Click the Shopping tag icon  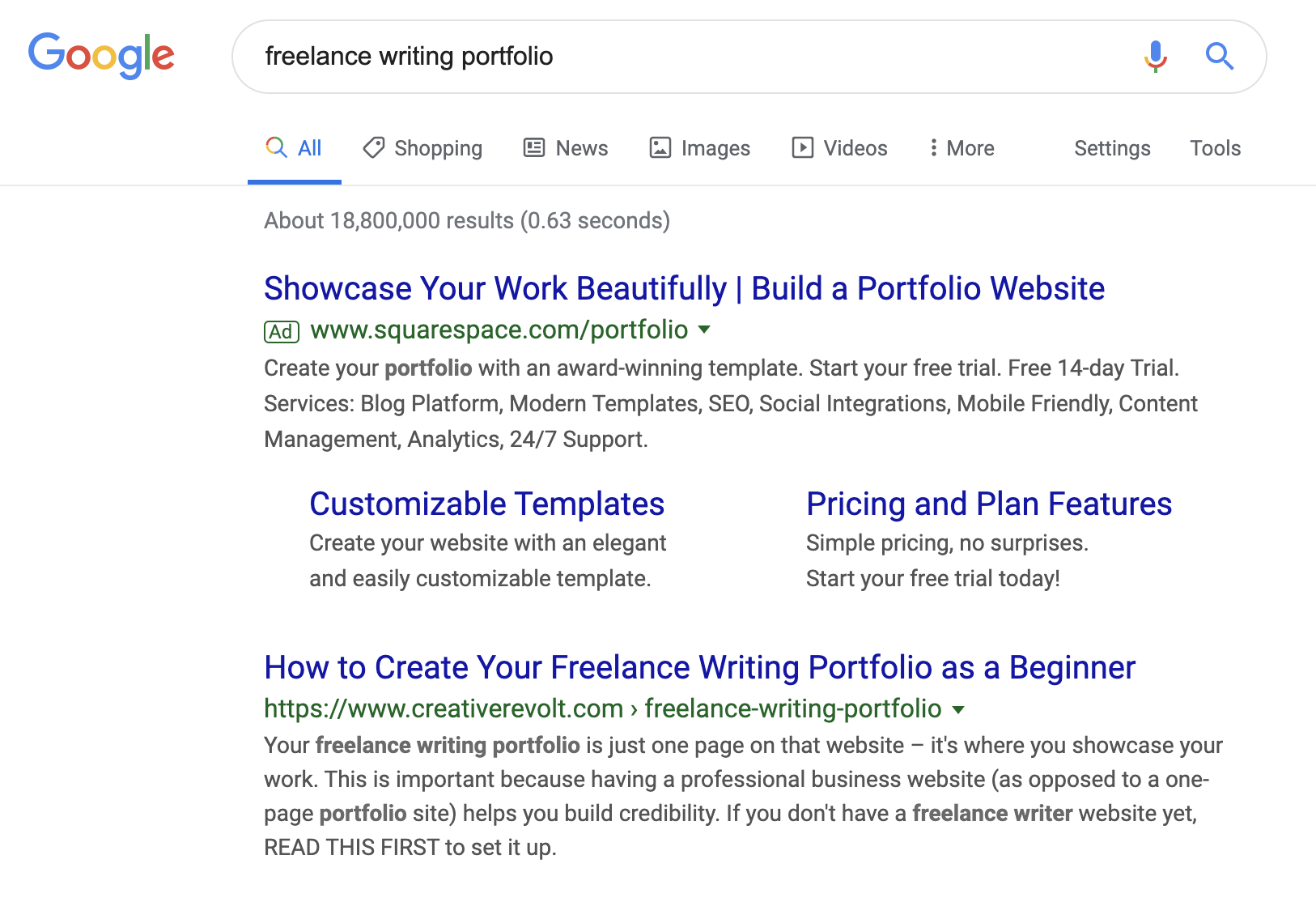click(x=373, y=147)
